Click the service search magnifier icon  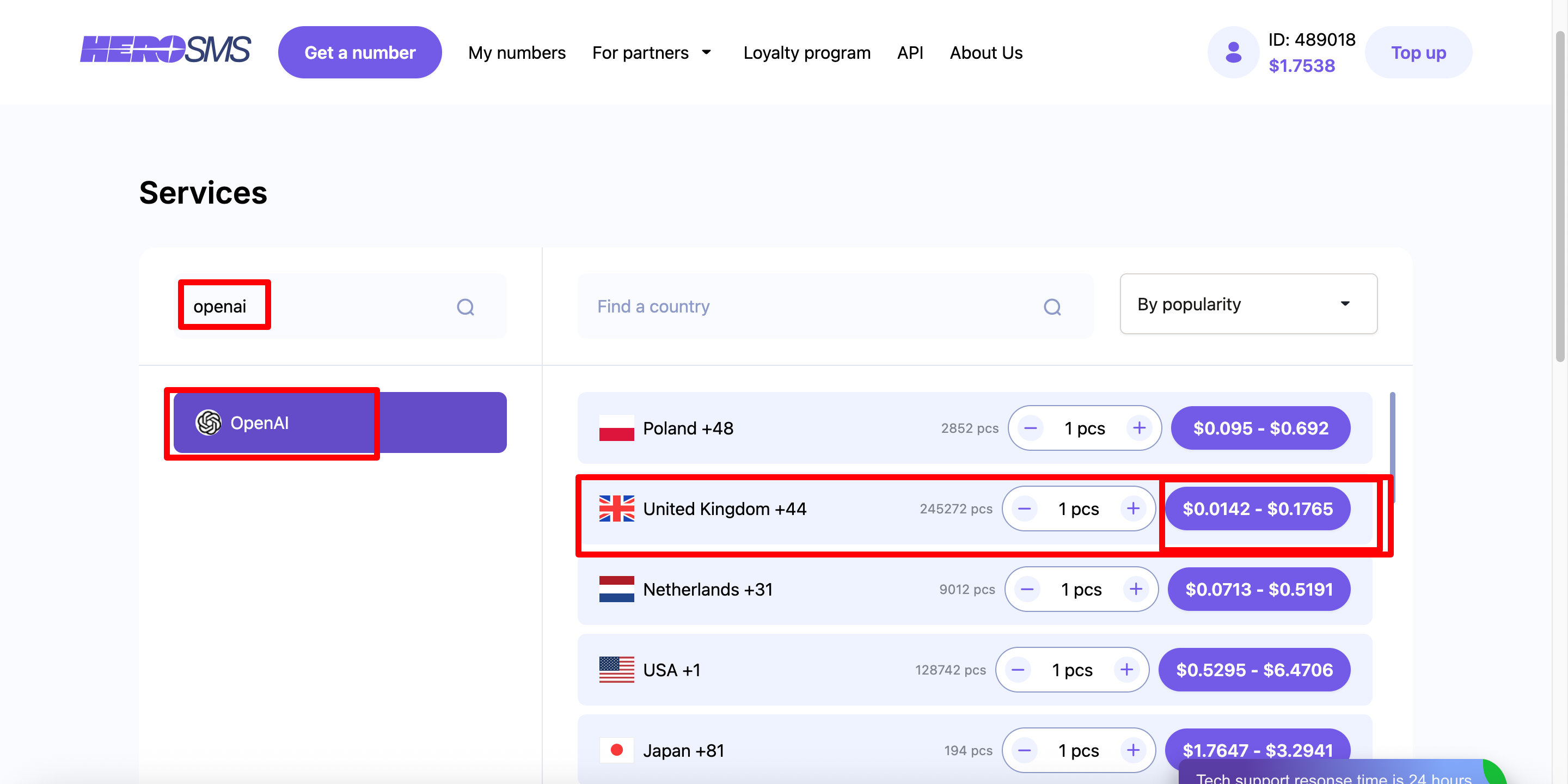point(465,307)
